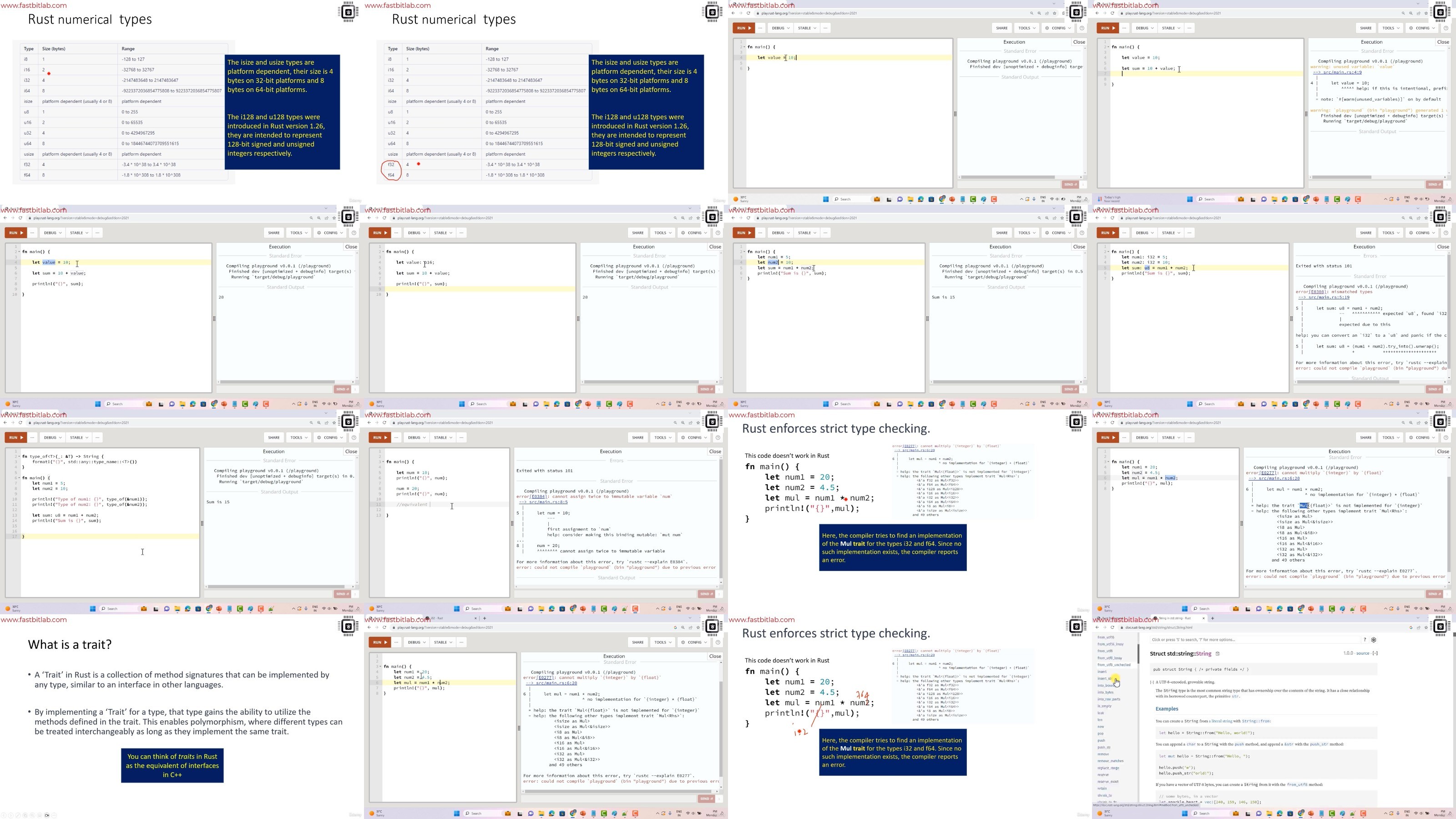Google icon in the doc.rust-lang.org address bar

tap(1411, 627)
